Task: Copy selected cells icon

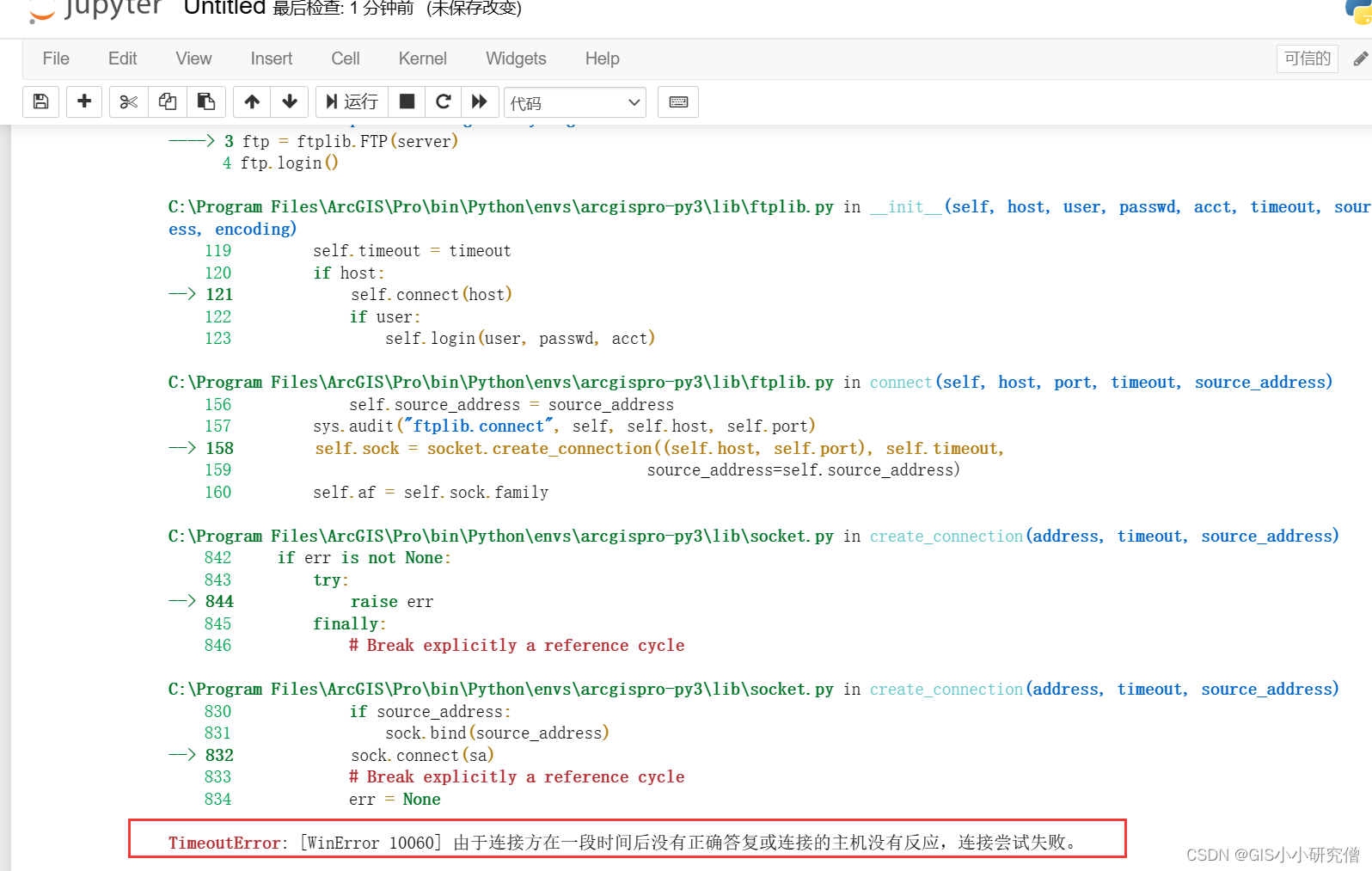Action: [168, 101]
